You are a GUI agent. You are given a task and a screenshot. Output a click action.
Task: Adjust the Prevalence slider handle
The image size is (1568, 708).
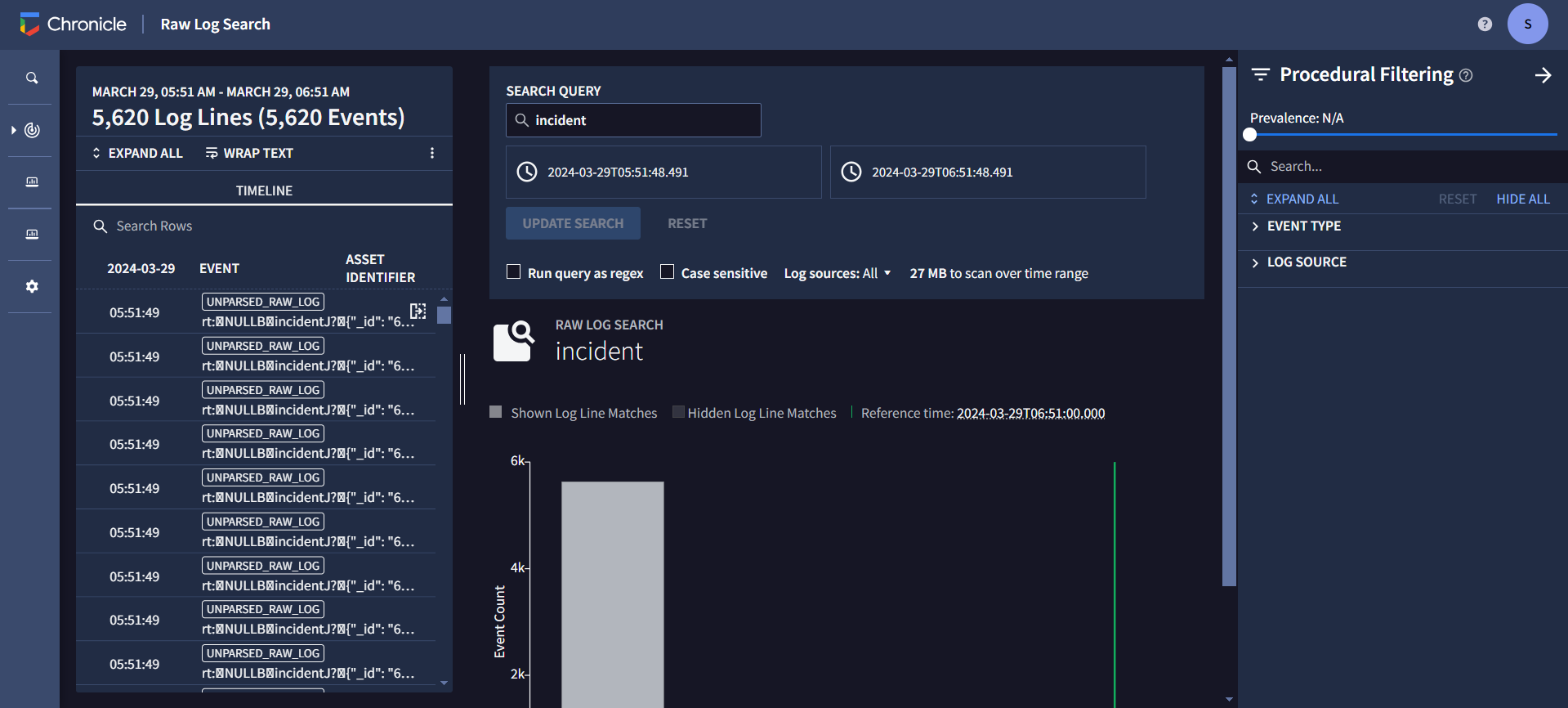point(1250,134)
